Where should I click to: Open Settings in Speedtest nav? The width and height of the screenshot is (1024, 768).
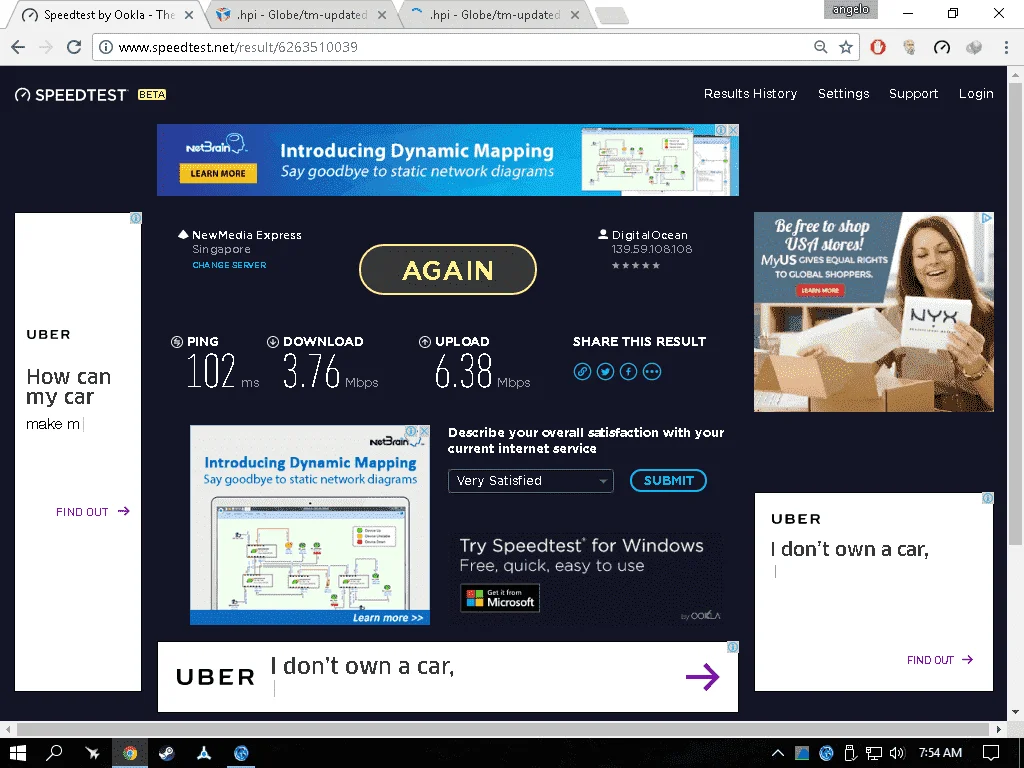click(844, 93)
